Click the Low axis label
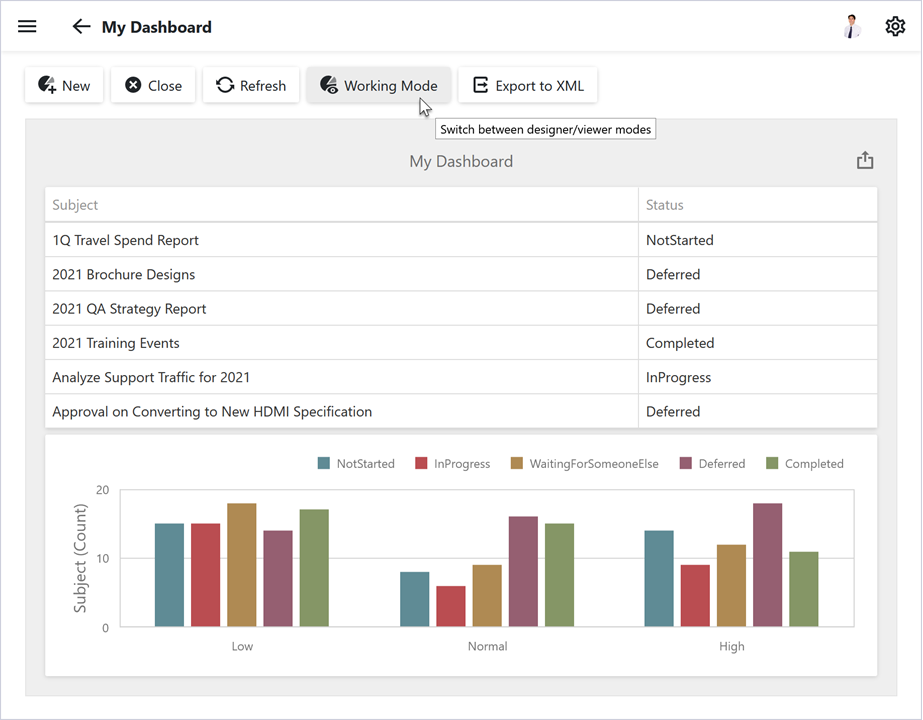Screen dimensions: 923x720 (x=242, y=646)
